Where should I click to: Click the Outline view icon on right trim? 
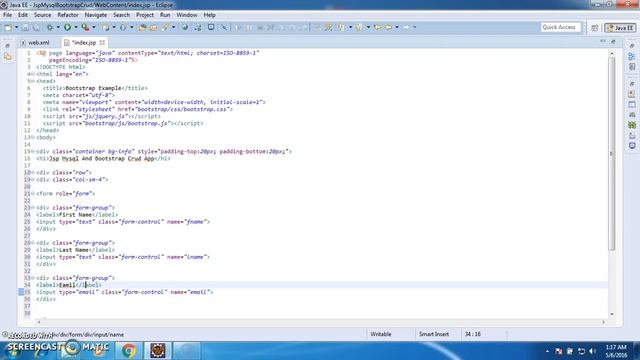pyautogui.click(x=632, y=57)
